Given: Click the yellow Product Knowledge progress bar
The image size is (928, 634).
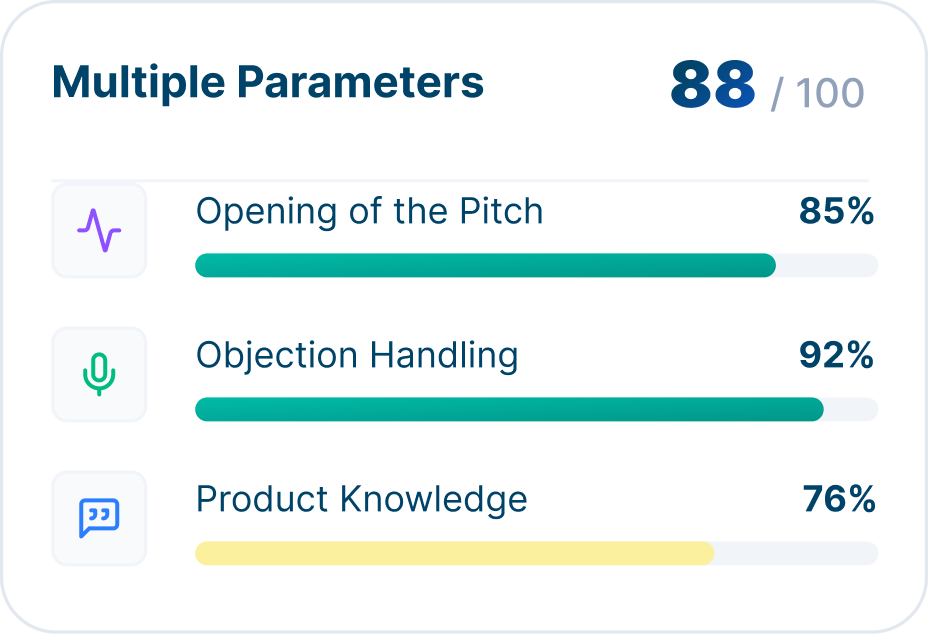Looking at the screenshot, I should click(455, 553).
